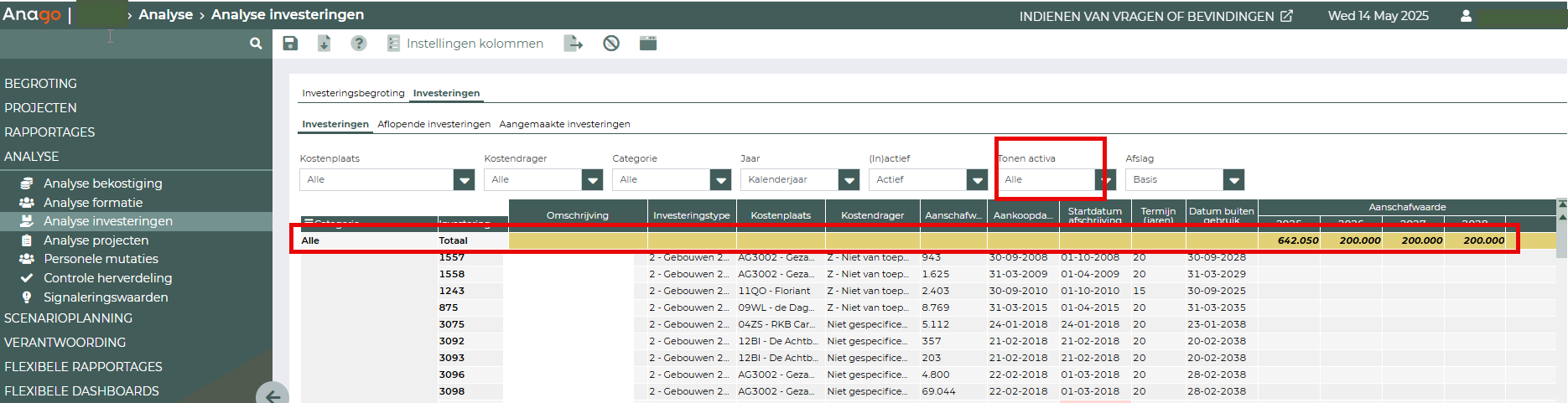Click the sidebar search magnifier icon

[x=256, y=44]
